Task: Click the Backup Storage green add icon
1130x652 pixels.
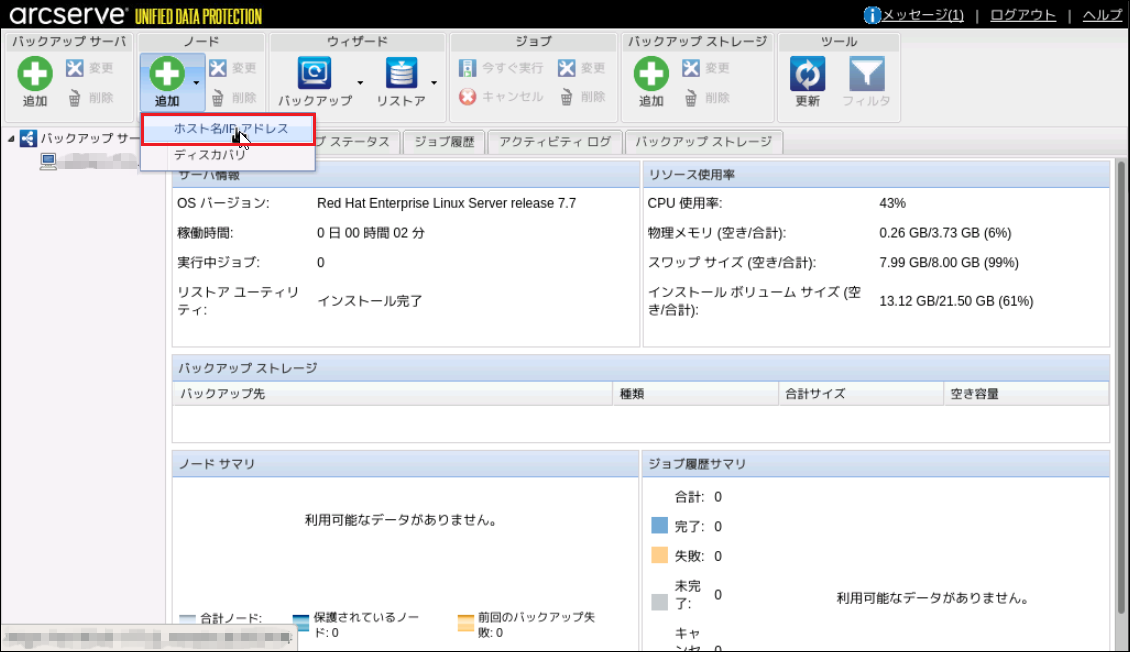Action: [x=651, y=74]
